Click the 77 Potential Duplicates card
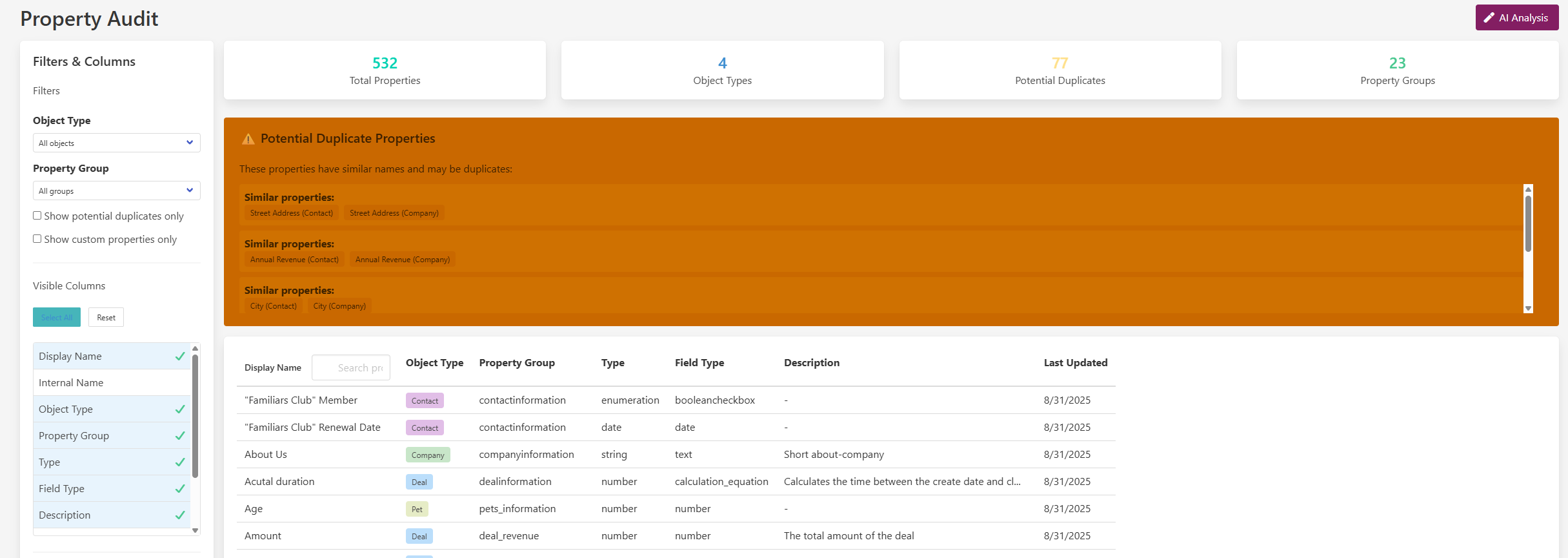 pos(1060,70)
